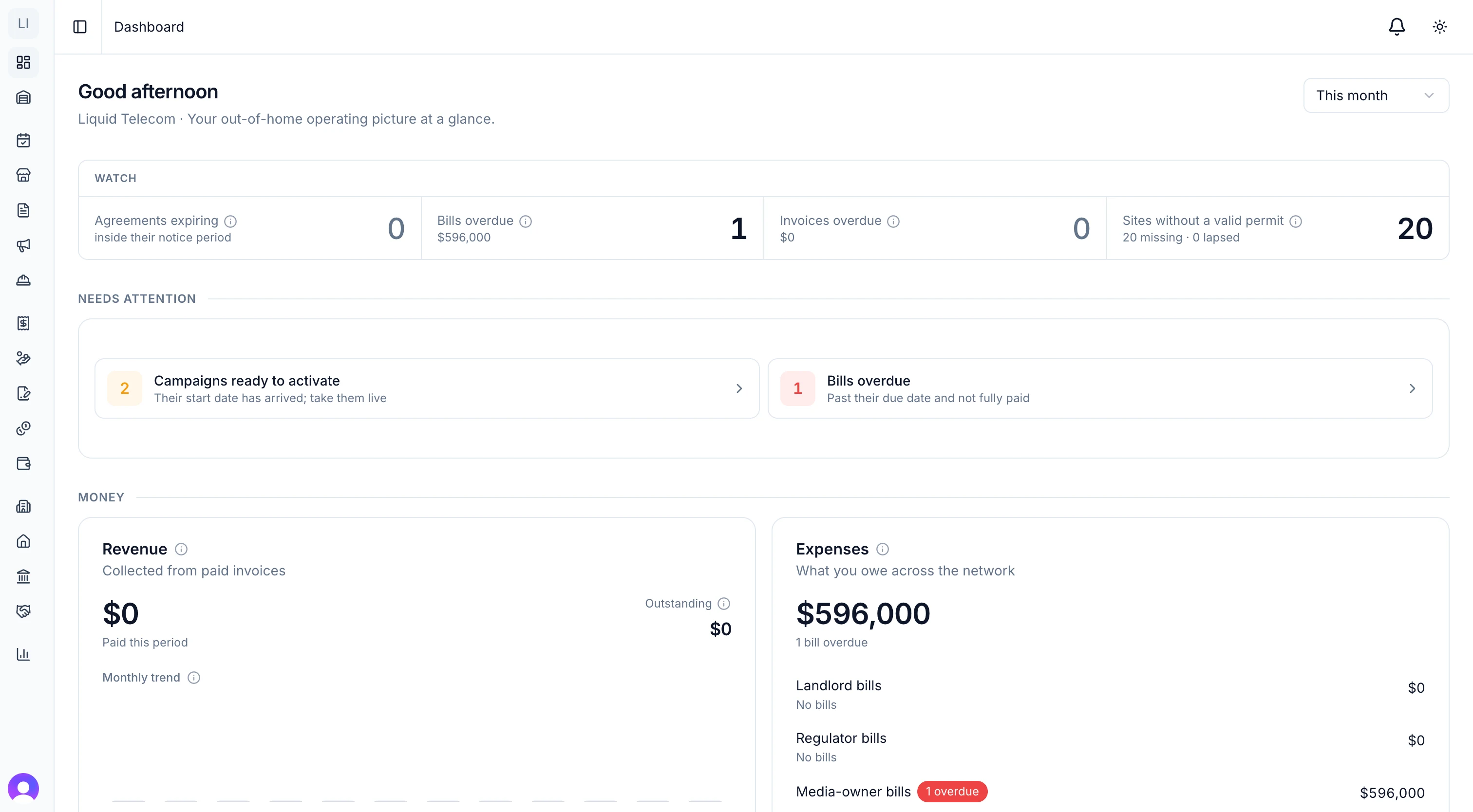This screenshot has width=1473, height=812.
Task: Click the Dashboard header title
Action: click(x=149, y=27)
